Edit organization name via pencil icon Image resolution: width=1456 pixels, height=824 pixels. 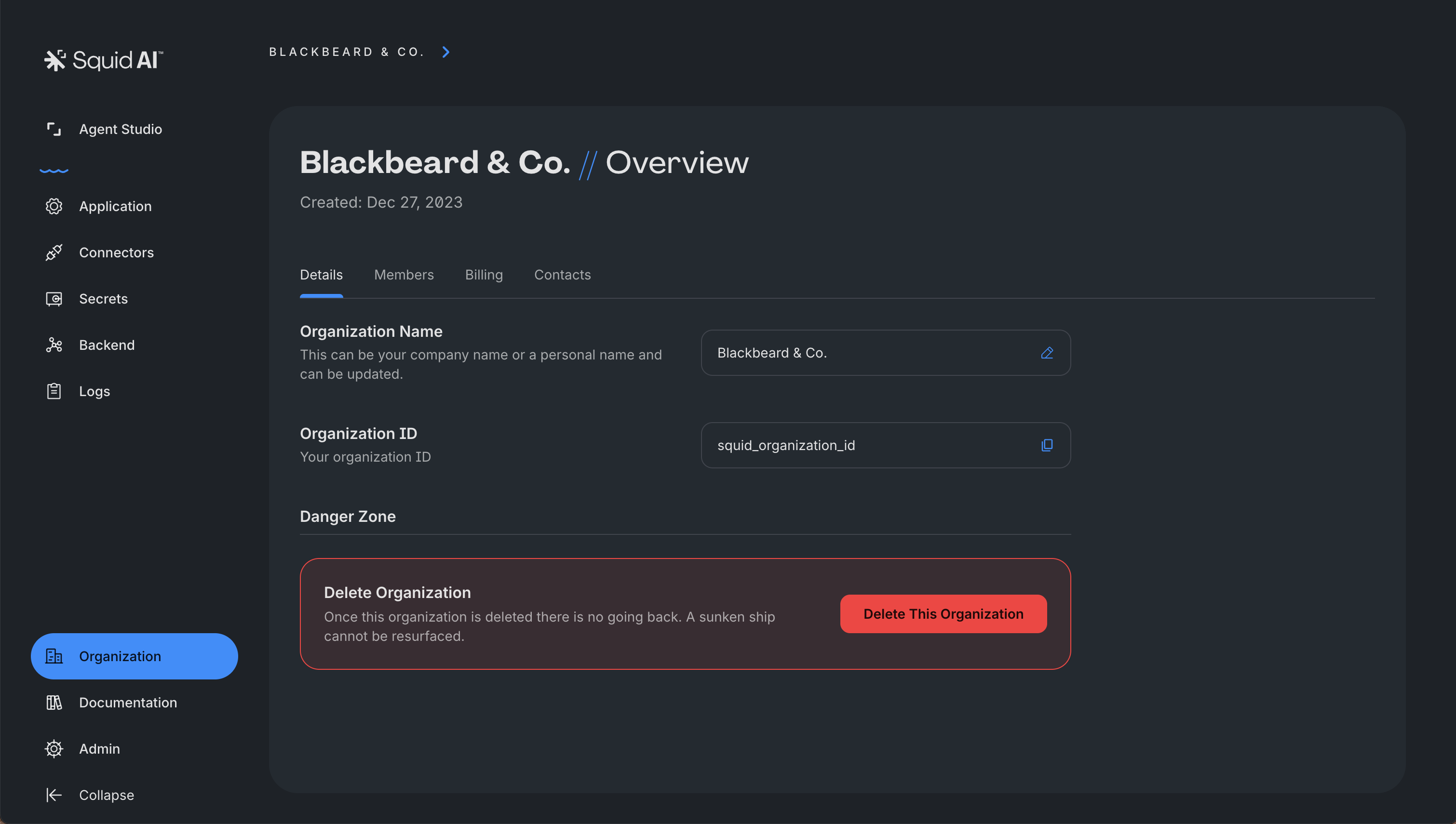pos(1047,353)
